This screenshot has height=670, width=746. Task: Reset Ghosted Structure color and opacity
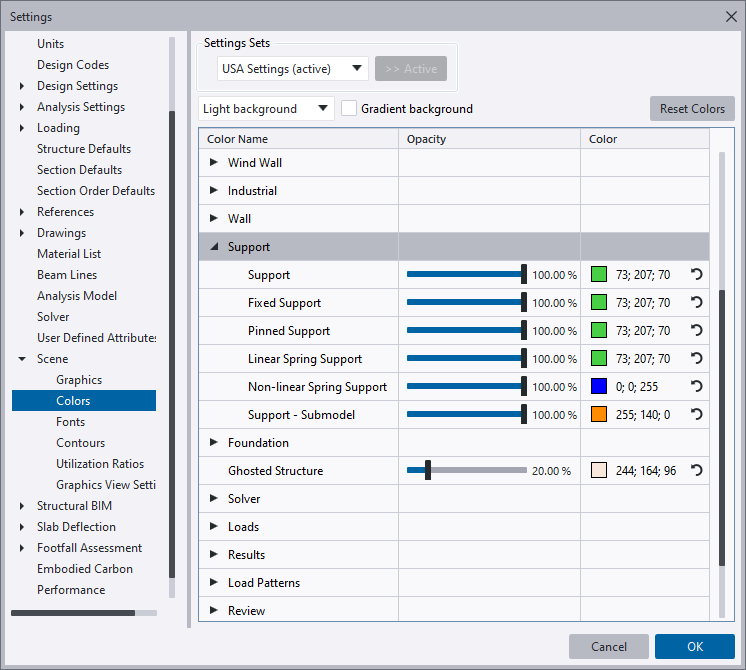click(x=697, y=470)
